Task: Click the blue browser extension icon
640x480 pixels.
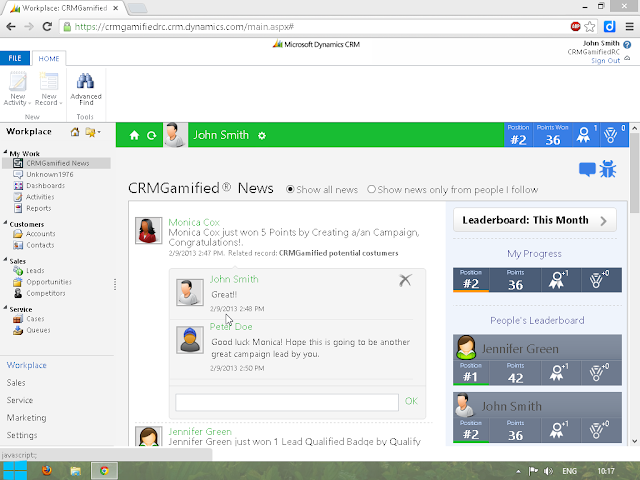Action: click(x=609, y=27)
